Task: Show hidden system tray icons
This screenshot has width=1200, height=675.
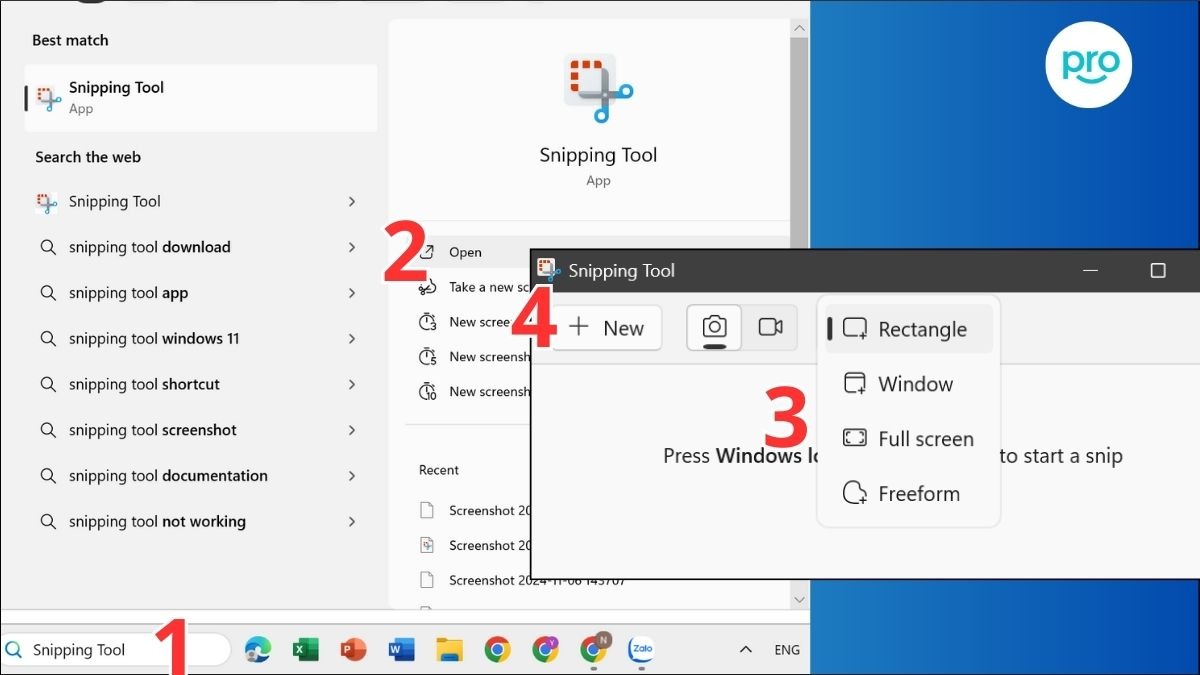Action: (x=745, y=650)
